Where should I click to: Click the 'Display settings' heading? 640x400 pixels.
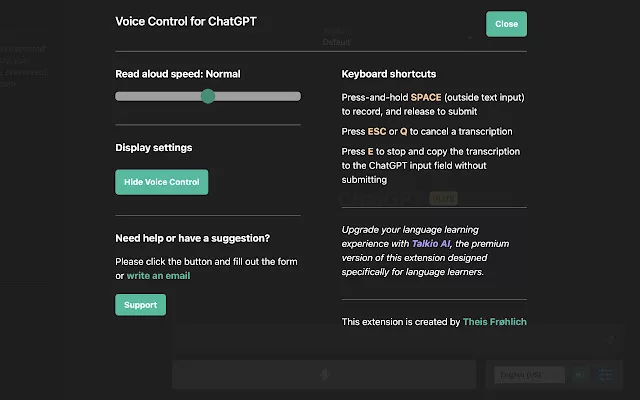[x=153, y=147]
